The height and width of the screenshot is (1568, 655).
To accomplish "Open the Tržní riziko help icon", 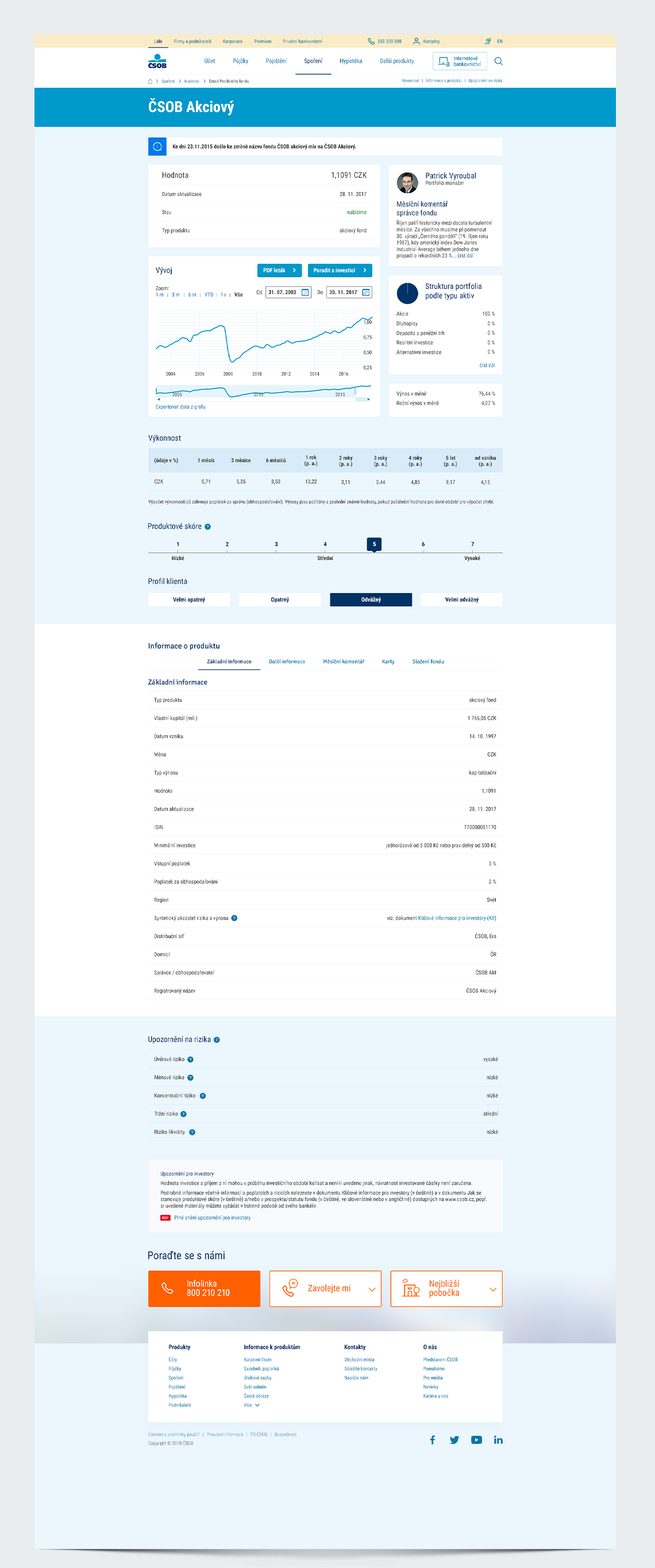I will pyautogui.click(x=183, y=1114).
